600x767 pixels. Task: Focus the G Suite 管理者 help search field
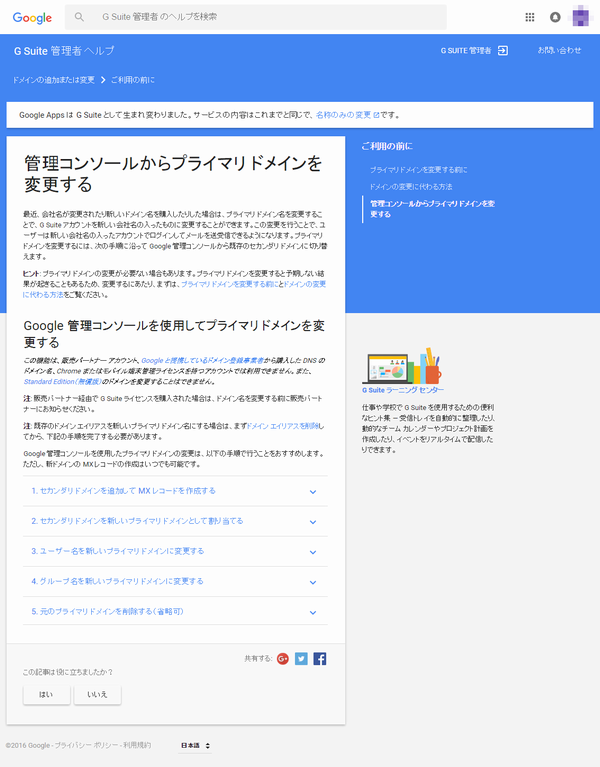256,17
